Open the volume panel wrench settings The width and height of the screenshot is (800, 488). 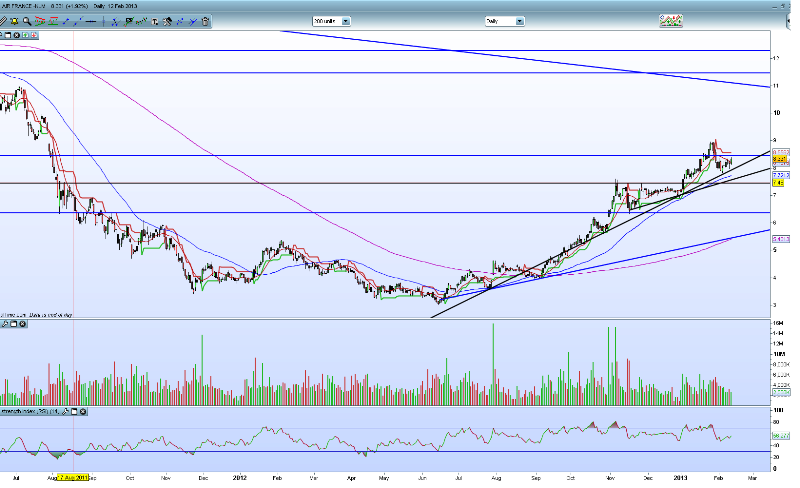click(5, 324)
